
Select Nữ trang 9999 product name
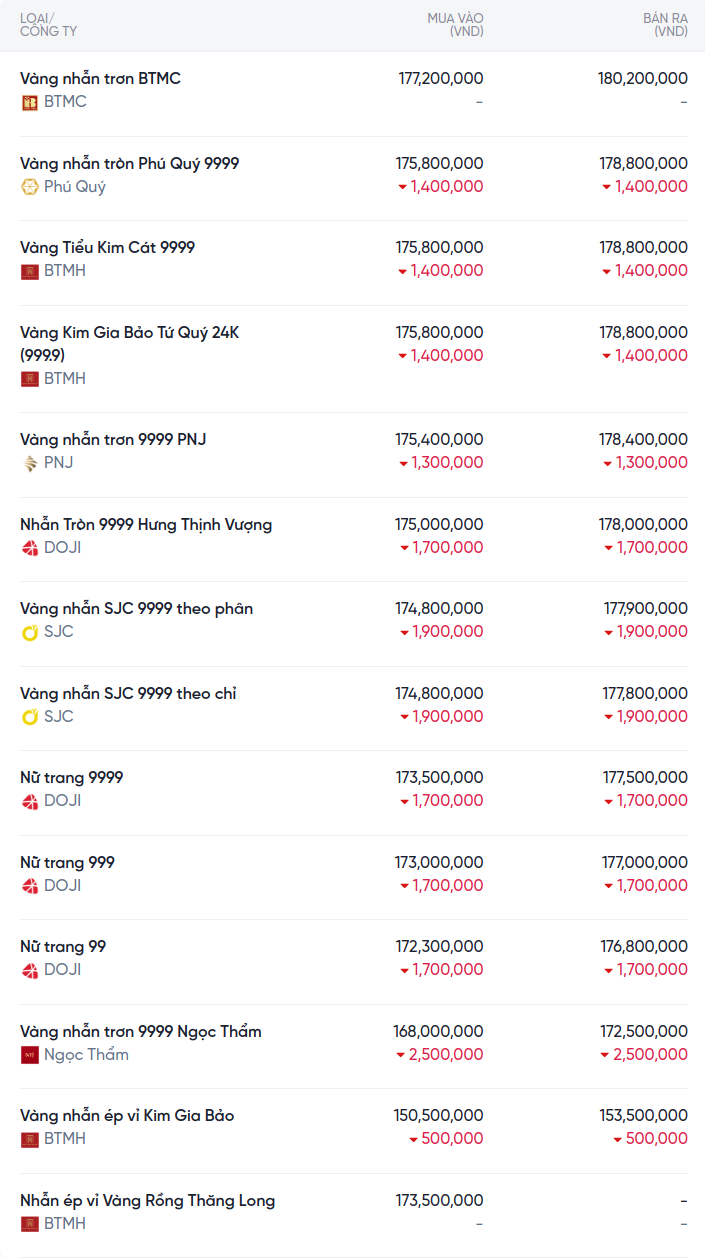[72, 778]
